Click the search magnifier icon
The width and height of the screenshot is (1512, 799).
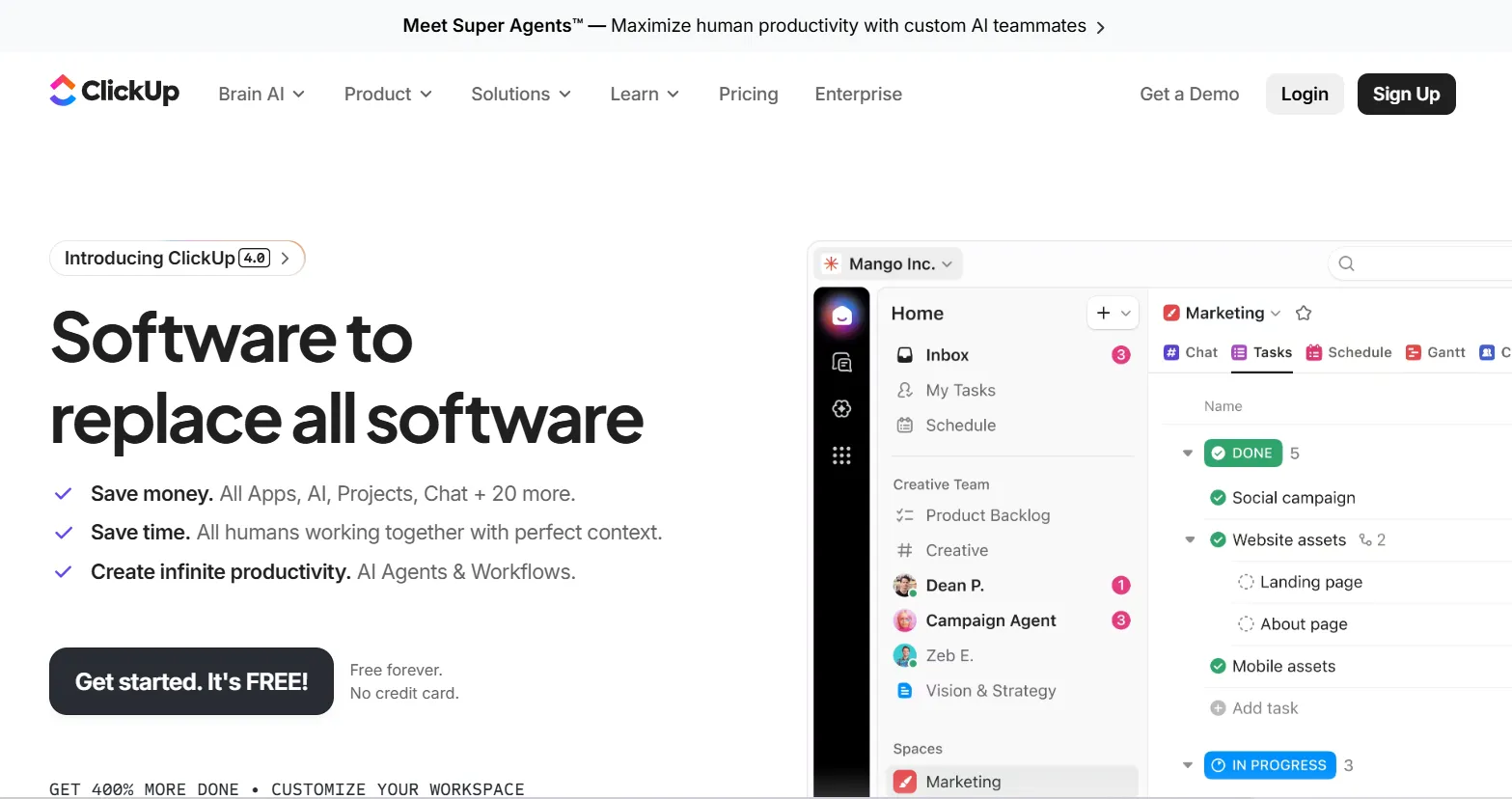(x=1345, y=262)
